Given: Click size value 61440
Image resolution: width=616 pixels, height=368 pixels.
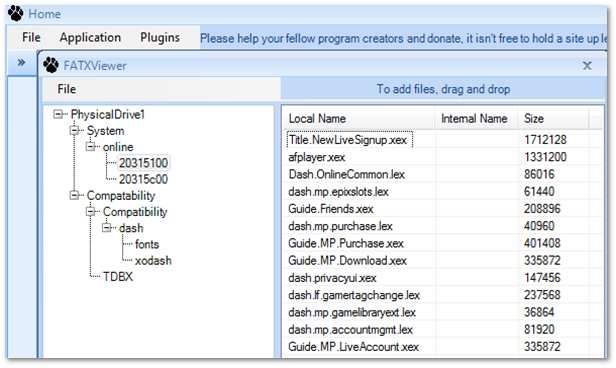Looking at the screenshot, I should click(539, 192).
